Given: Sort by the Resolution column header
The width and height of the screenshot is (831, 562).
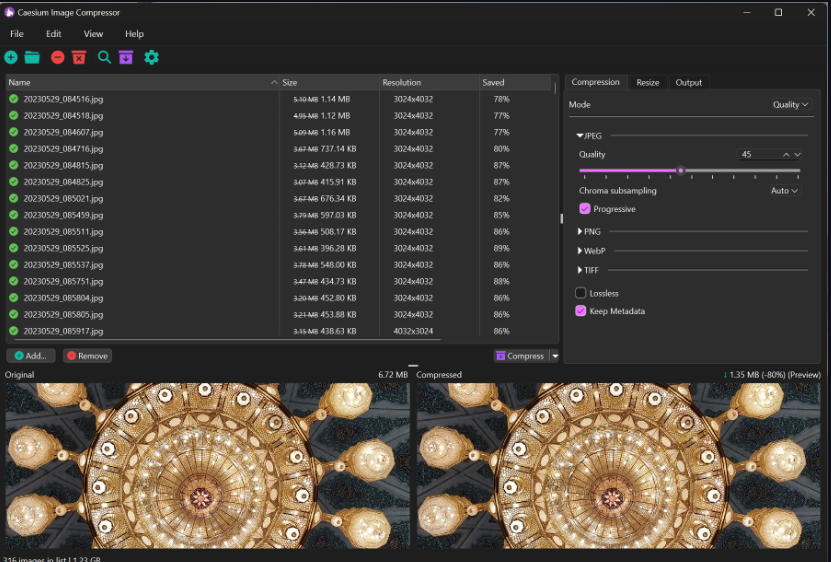Looking at the screenshot, I should coord(429,82).
